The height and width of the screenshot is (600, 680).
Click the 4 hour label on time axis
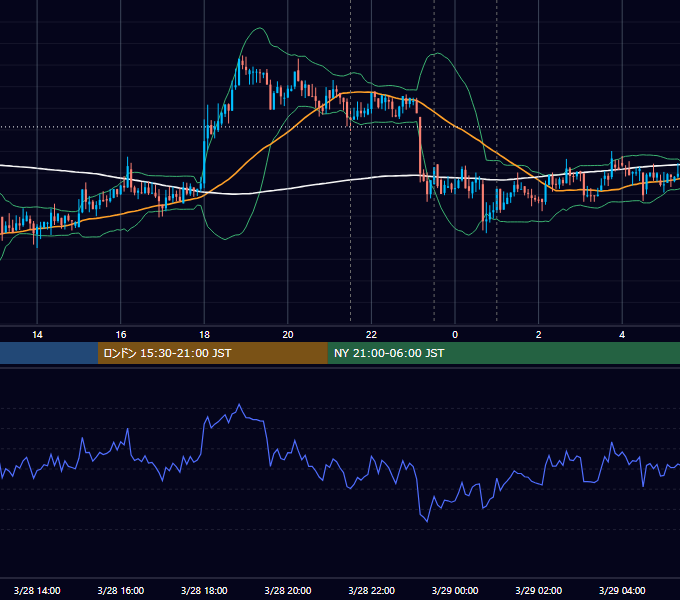[x=622, y=335]
